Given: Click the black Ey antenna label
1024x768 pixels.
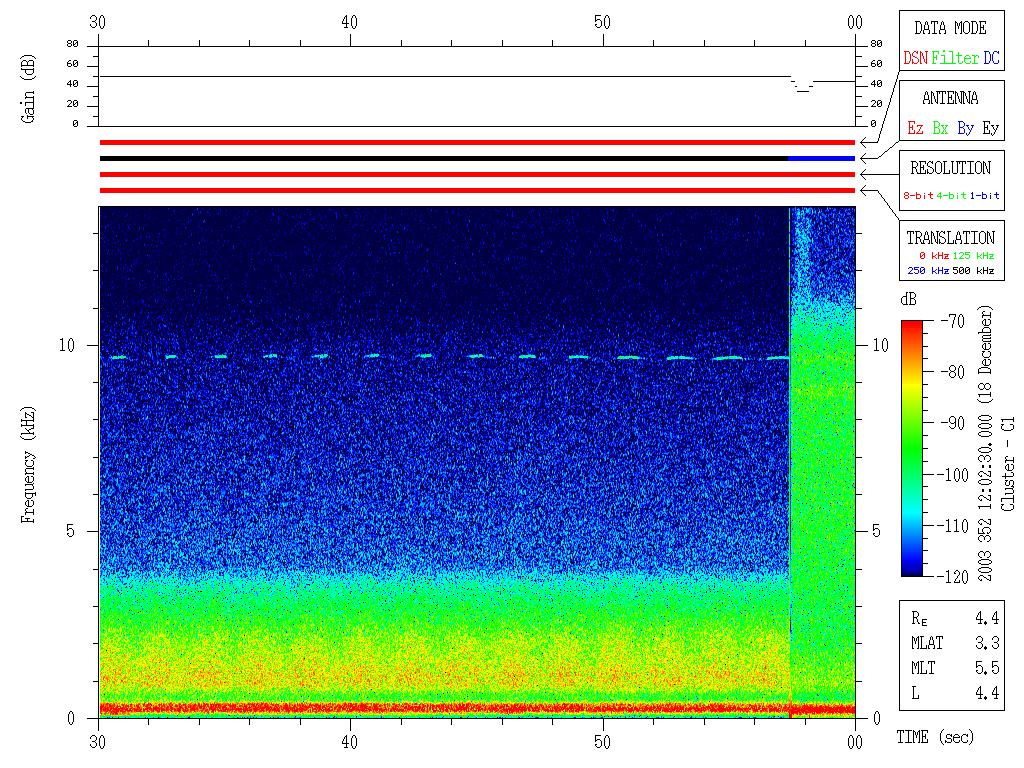Looking at the screenshot, I should coord(990,128).
